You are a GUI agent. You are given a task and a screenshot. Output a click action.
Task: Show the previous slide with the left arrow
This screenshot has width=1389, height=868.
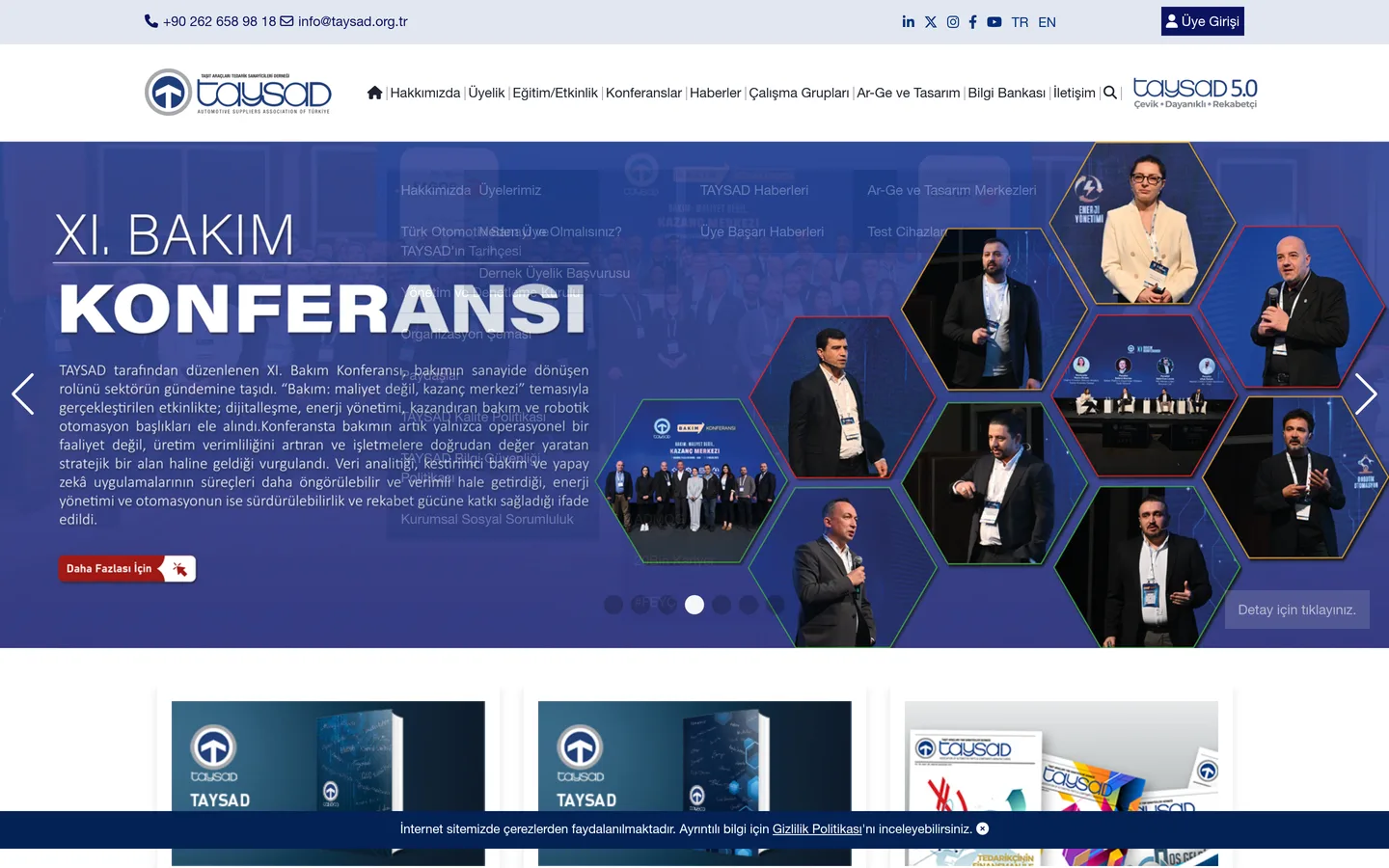click(x=23, y=393)
